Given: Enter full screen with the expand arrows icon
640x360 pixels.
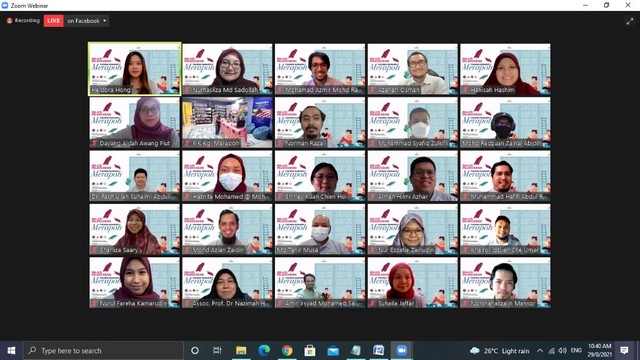Looking at the screenshot, I should 629,21.
